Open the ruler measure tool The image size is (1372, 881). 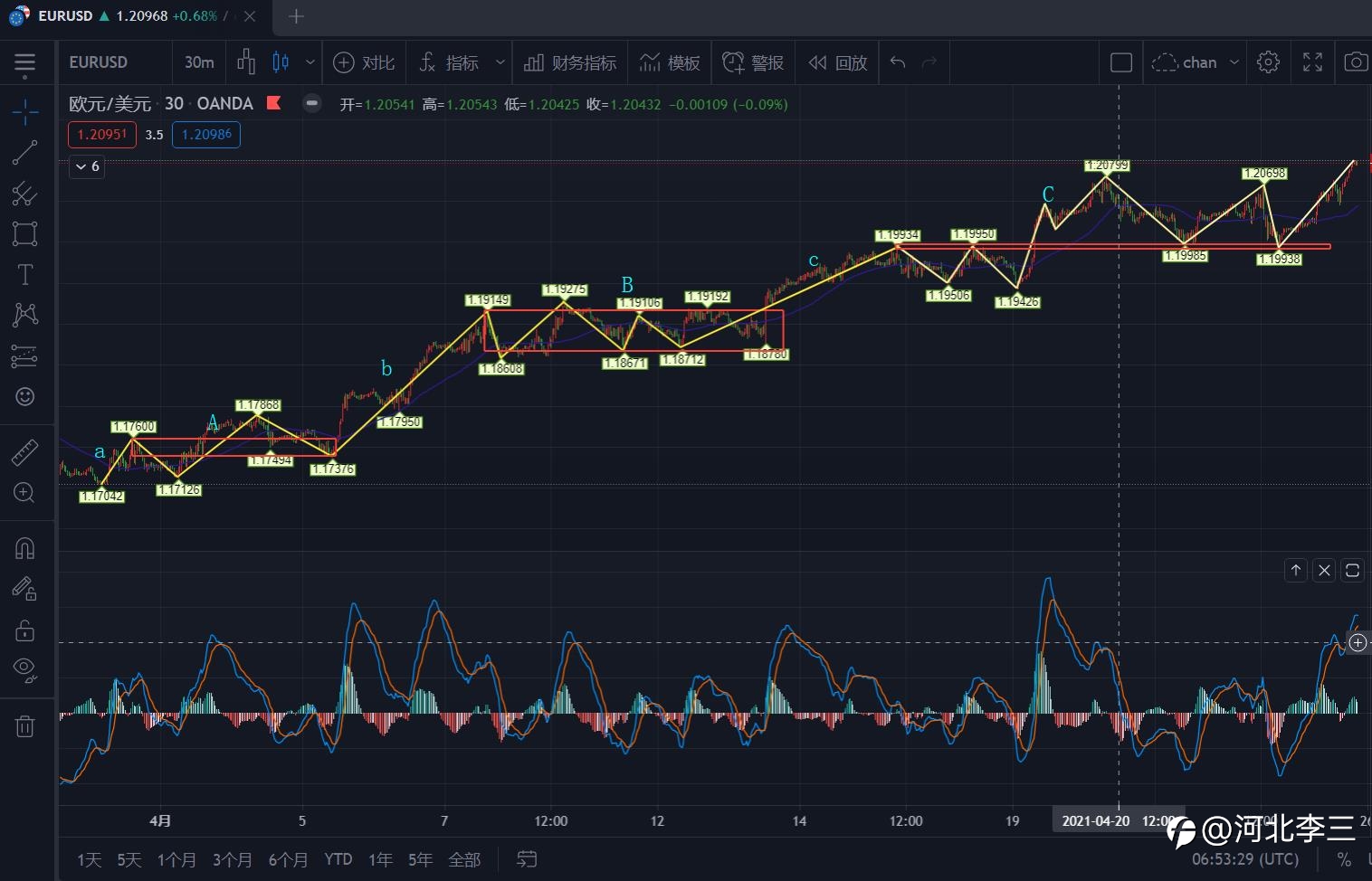click(x=24, y=451)
